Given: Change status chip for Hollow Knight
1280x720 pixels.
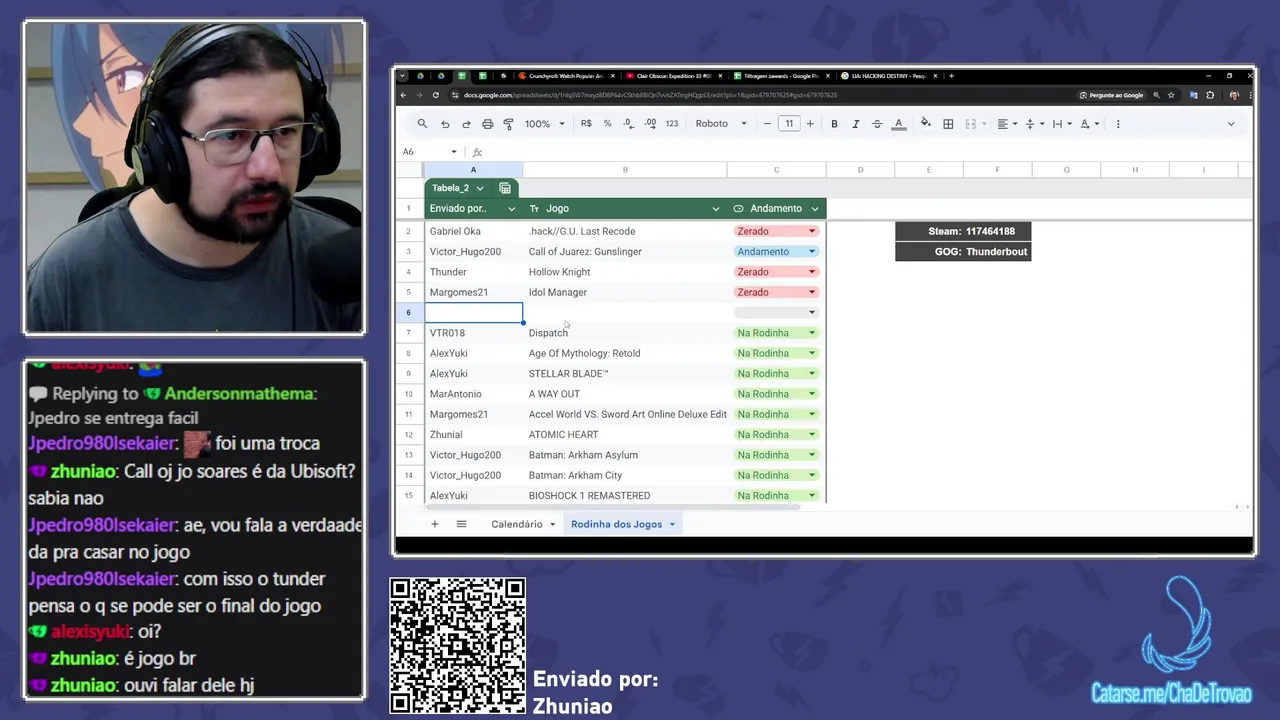Looking at the screenshot, I should (x=776, y=272).
